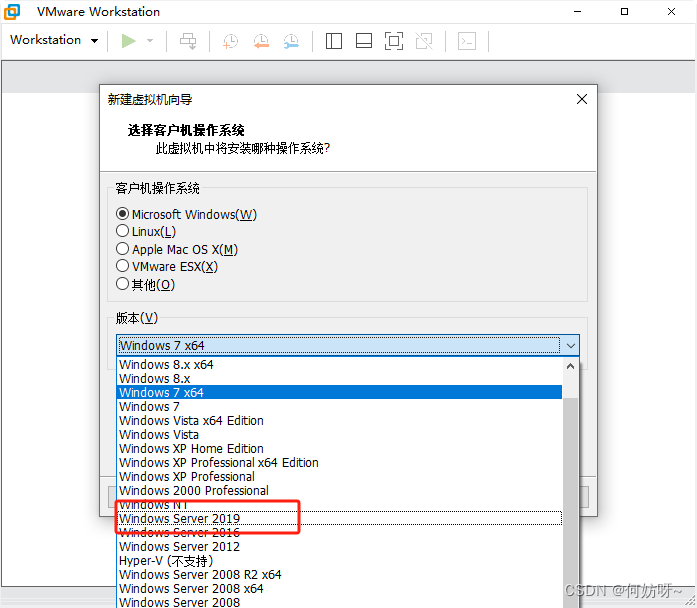Select Windows Server 2008 R2 x64

(x=340, y=575)
